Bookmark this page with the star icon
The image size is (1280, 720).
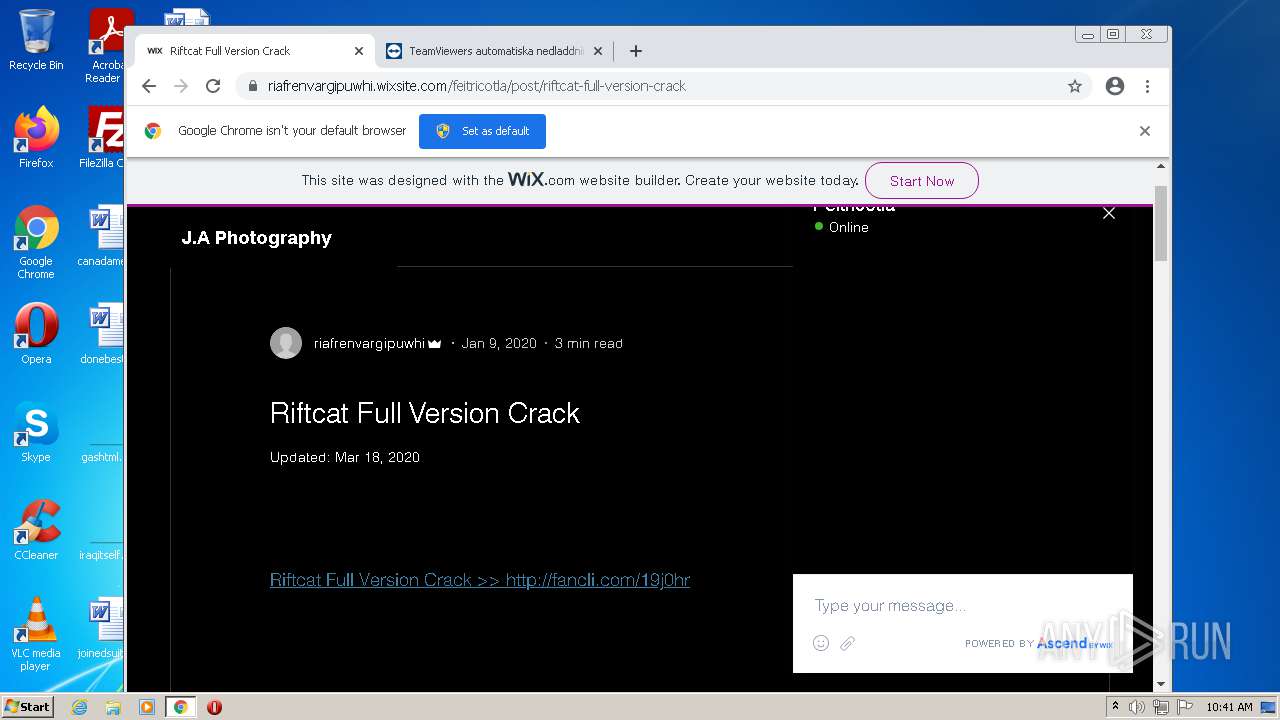tap(1075, 86)
